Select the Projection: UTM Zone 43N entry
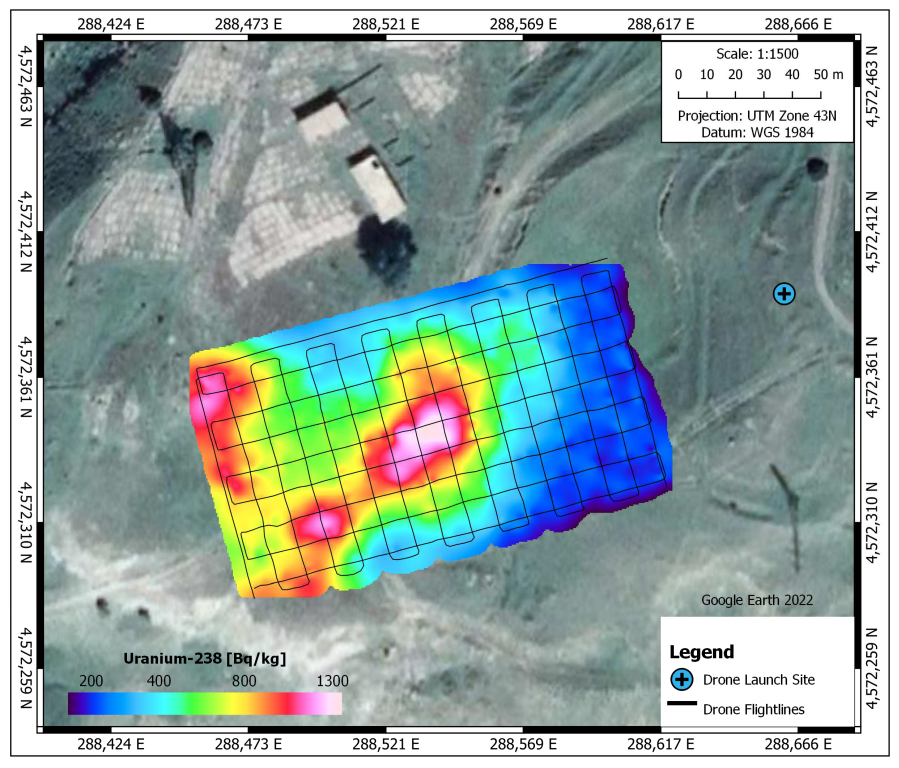The height and width of the screenshot is (768, 899). (x=758, y=114)
